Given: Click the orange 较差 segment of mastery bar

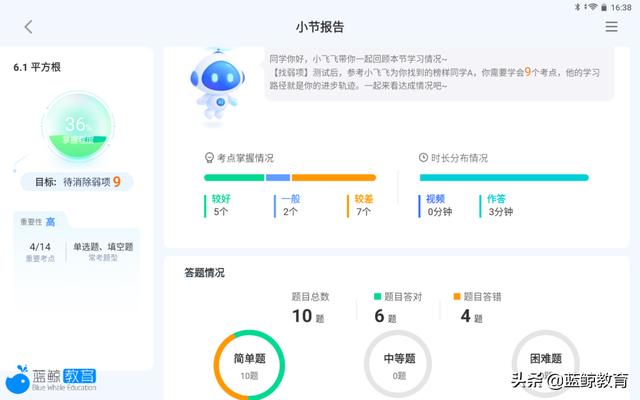Looking at the screenshot, I should click(333, 178).
